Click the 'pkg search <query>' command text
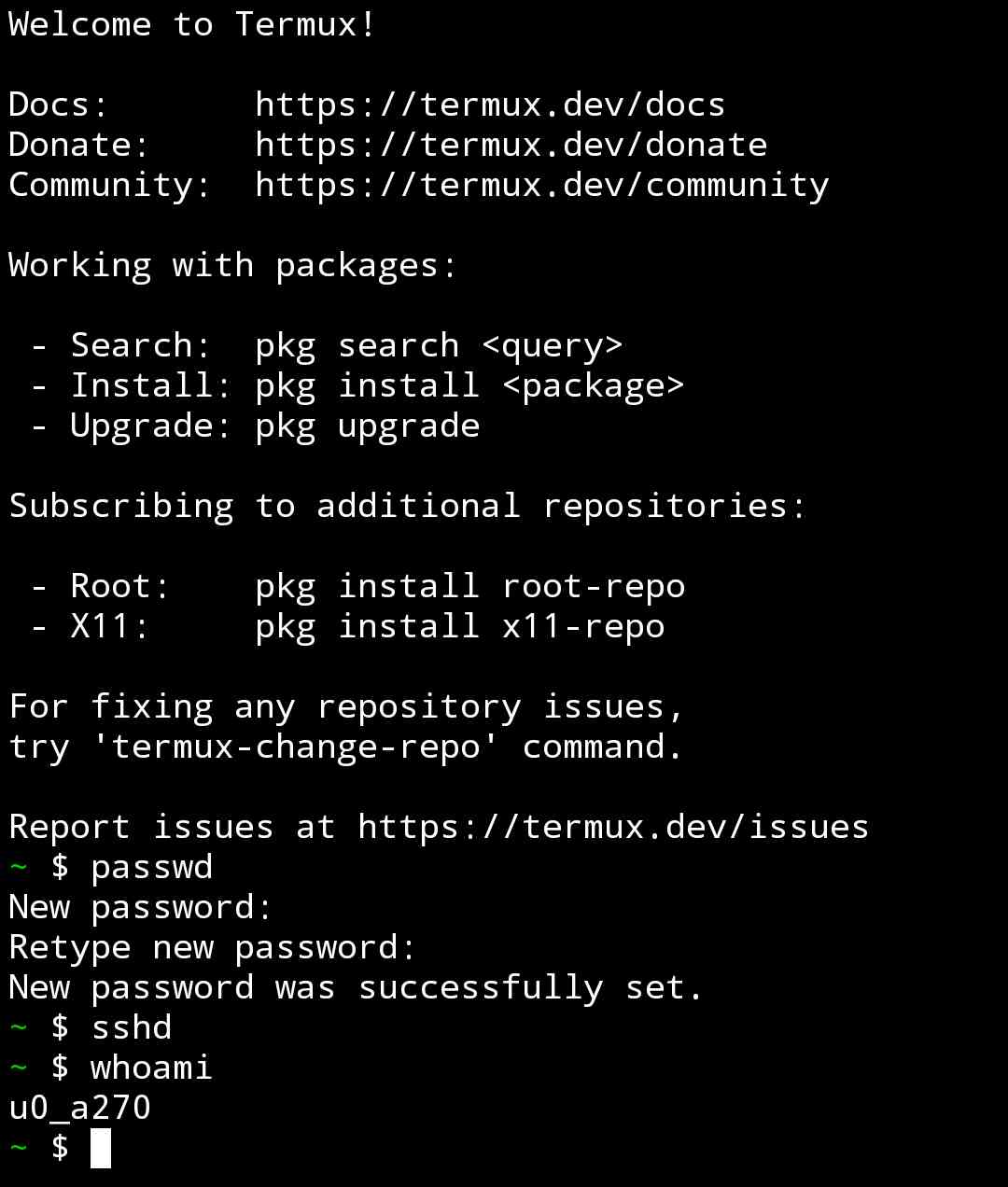Screen dimensions: 1008x1187 tap(439, 345)
